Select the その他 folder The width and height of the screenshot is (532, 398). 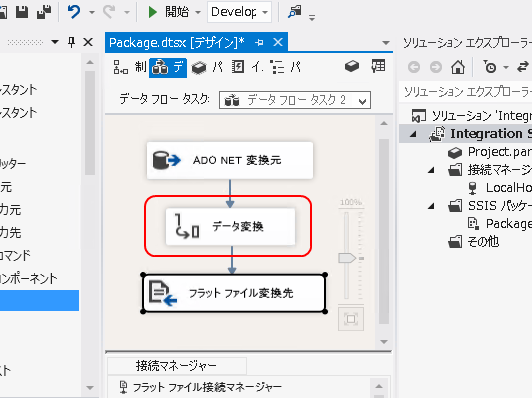tap(474, 242)
